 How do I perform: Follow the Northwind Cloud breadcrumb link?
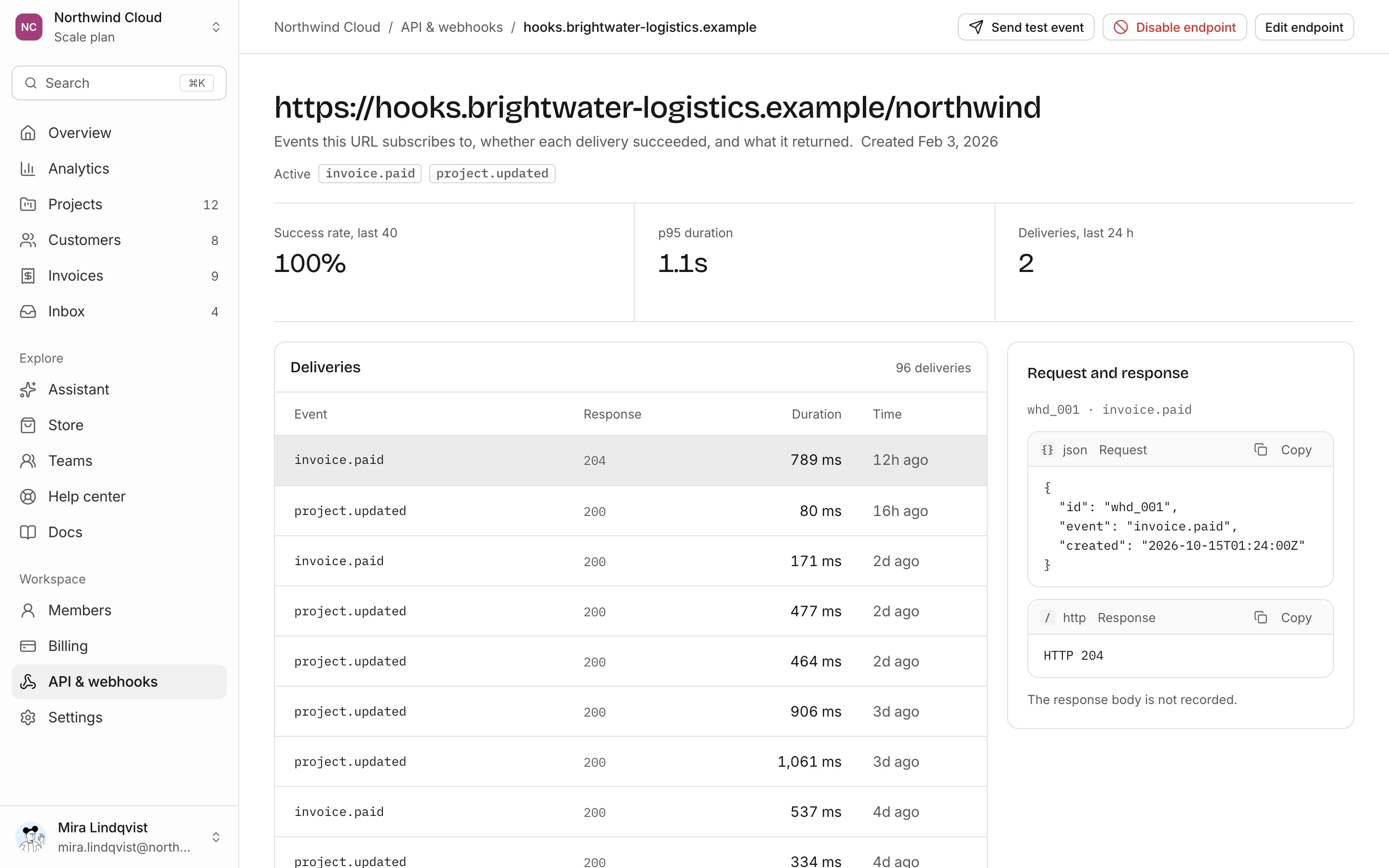pos(327,27)
